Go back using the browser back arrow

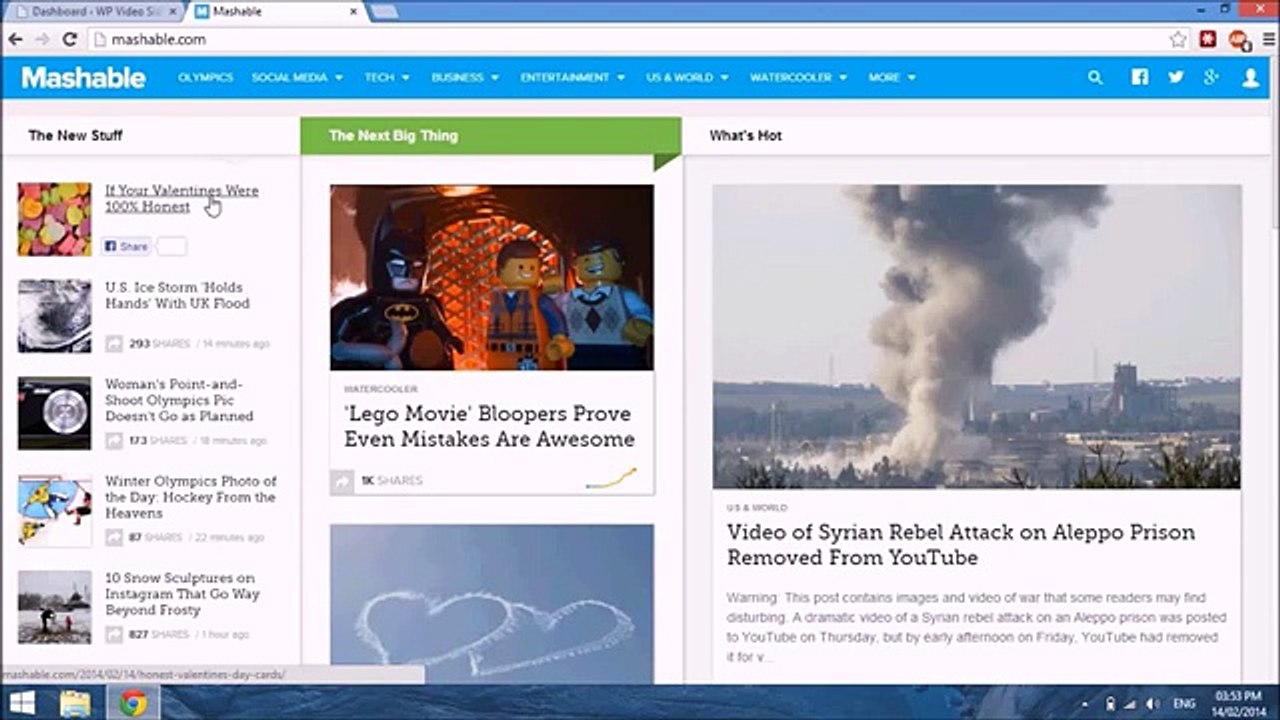tap(15, 39)
